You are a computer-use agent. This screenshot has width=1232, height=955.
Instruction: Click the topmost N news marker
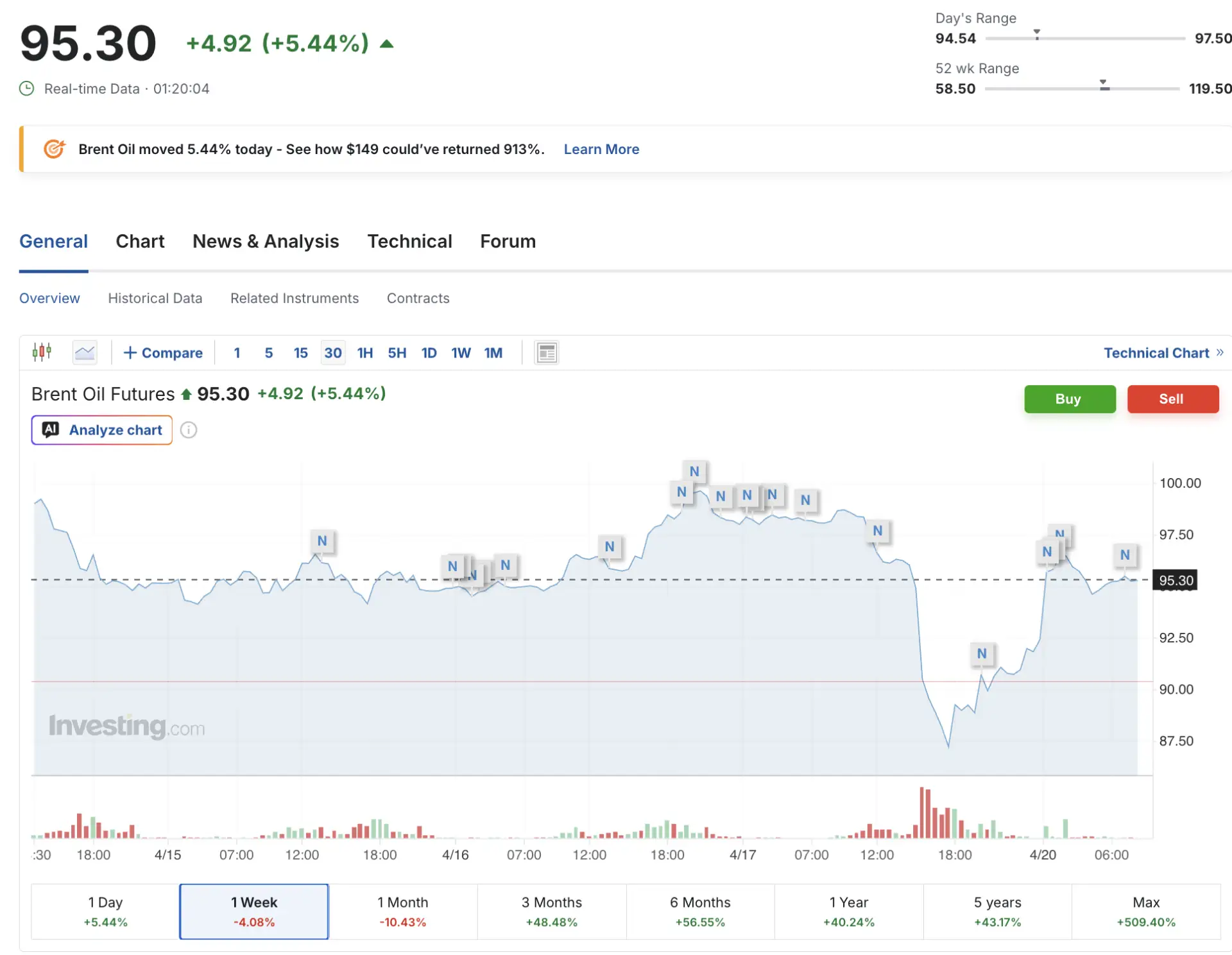point(694,472)
